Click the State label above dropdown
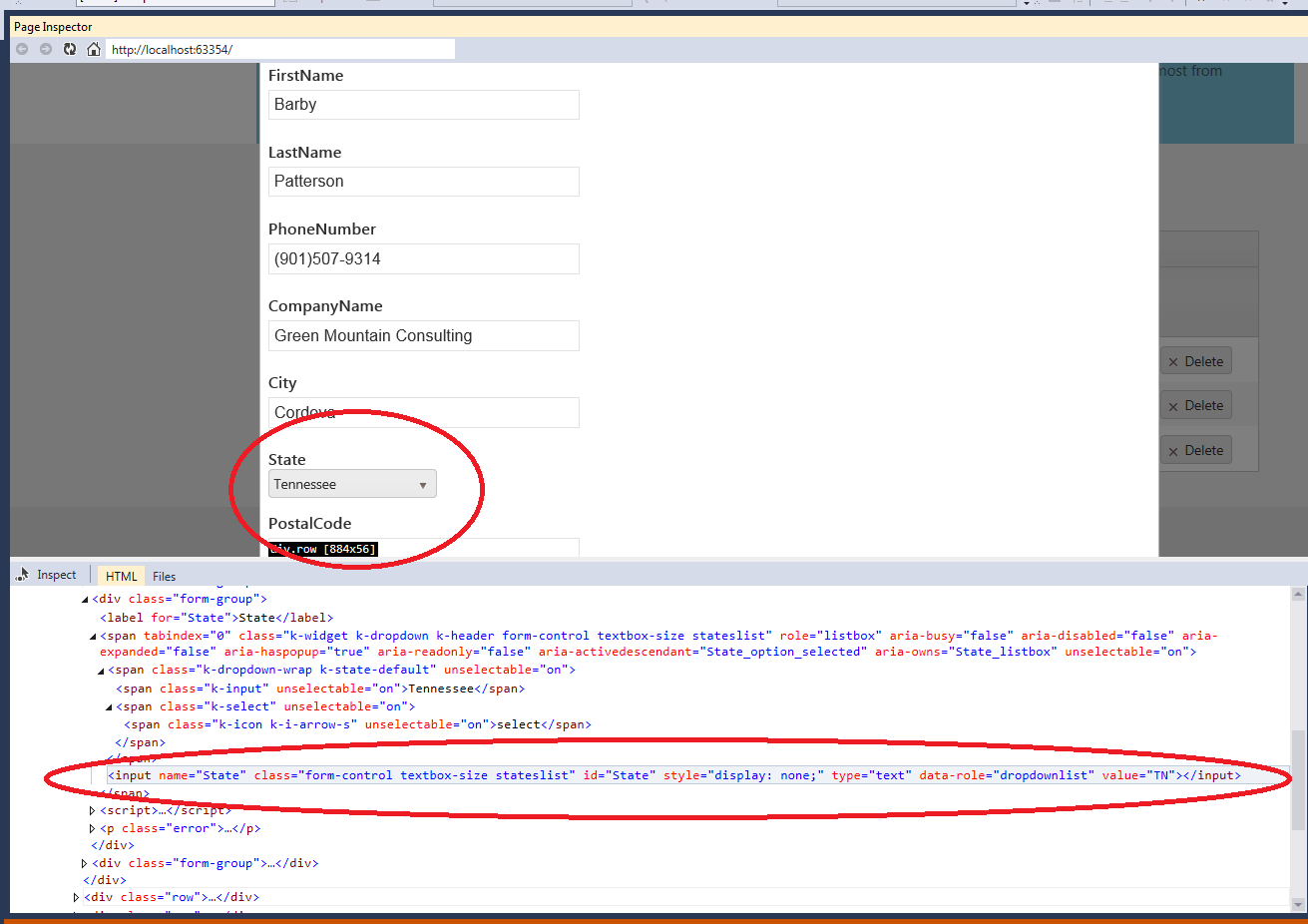The width and height of the screenshot is (1308, 924). point(287,460)
